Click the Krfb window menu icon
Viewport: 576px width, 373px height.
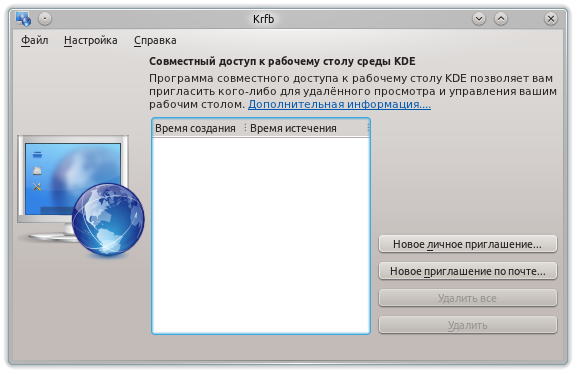click(23, 19)
